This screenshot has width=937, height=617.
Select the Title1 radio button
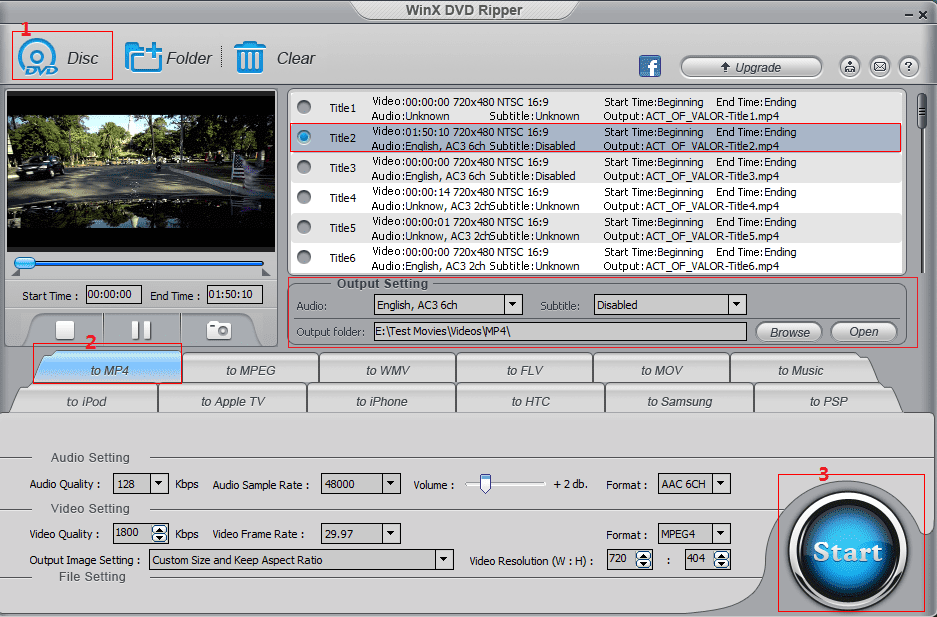pyautogui.click(x=304, y=107)
